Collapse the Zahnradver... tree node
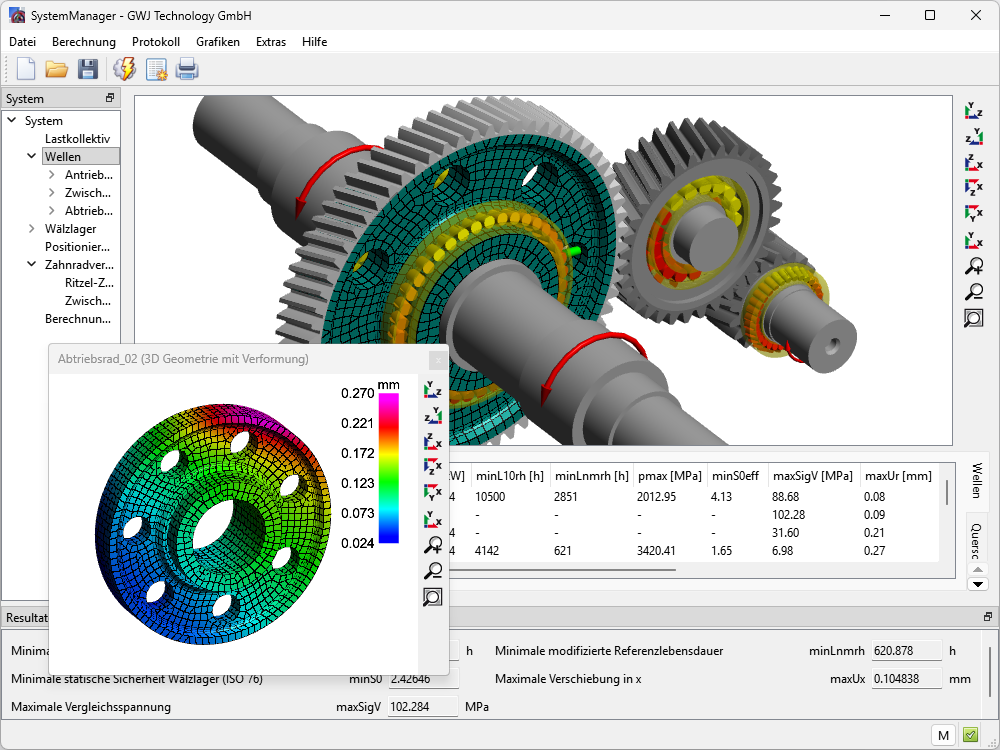 (x=32, y=265)
